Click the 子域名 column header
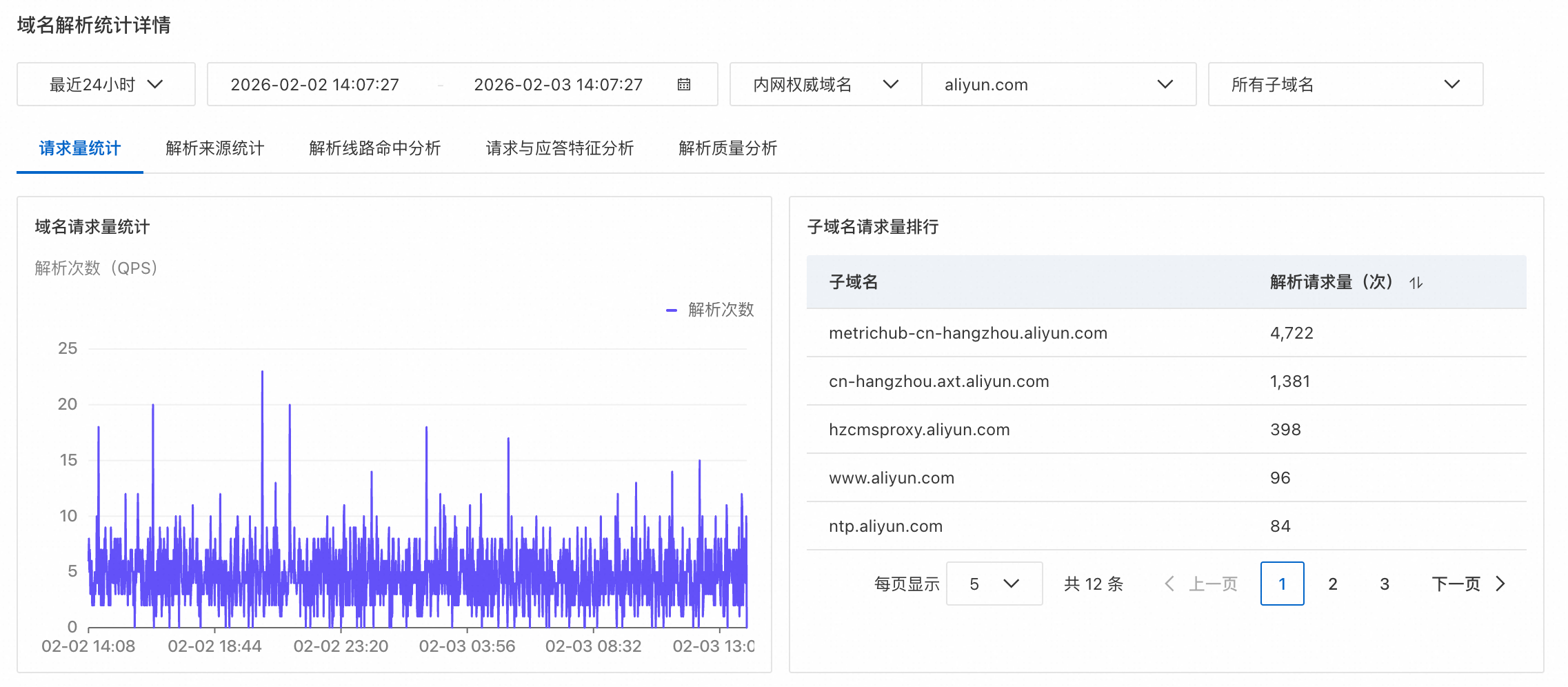Viewport: 1568px width, 687px height. click(854, 282)
